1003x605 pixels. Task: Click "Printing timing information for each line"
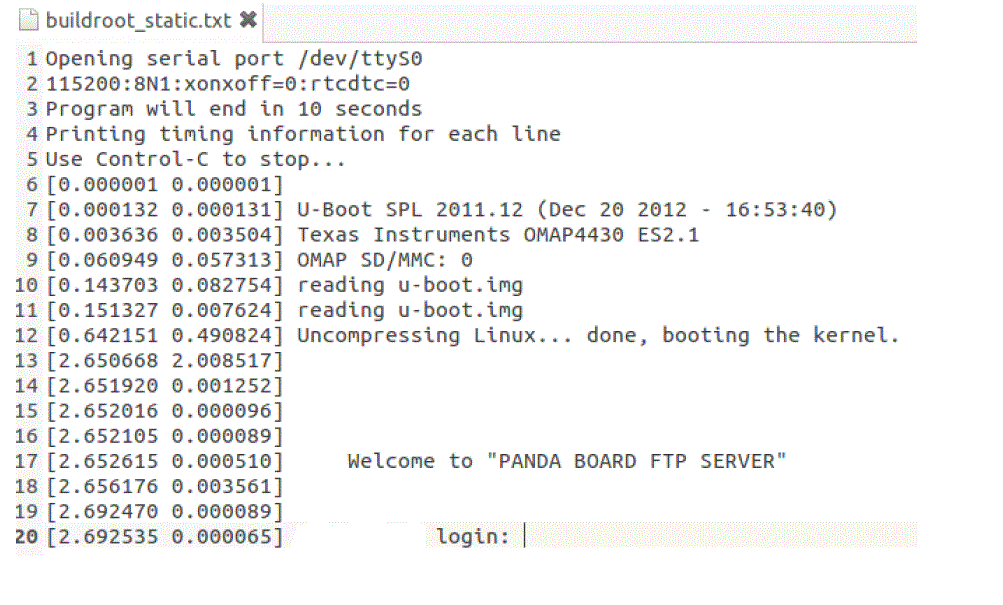point(303,134)
